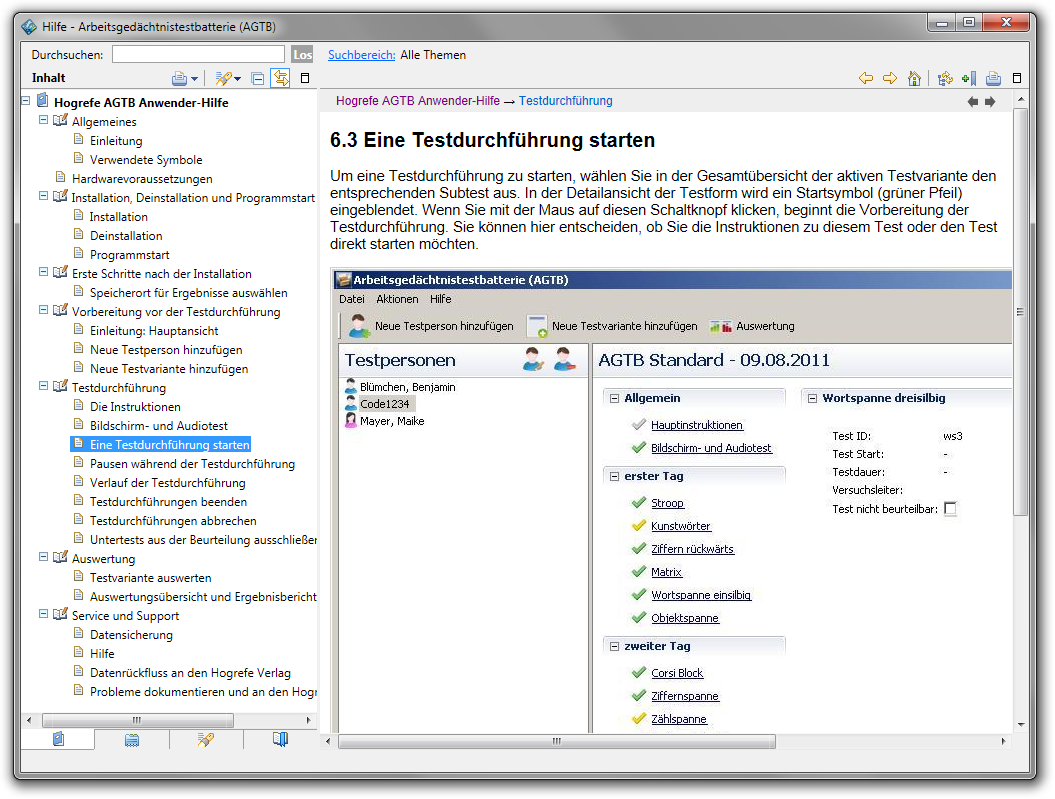Open the Verwendete Symbole topic

click(x=146, y=160)
